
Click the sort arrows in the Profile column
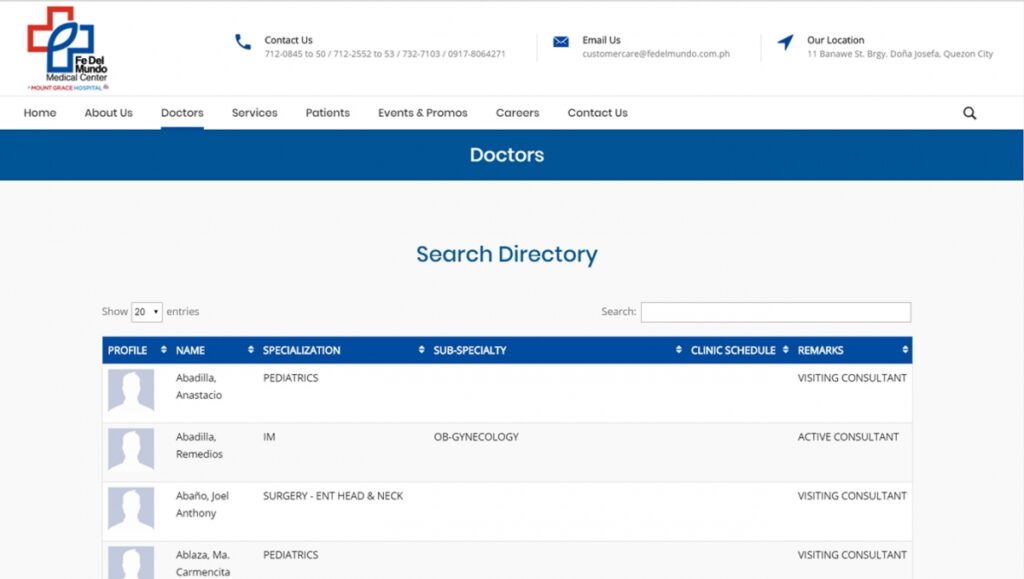coord(164,350)
